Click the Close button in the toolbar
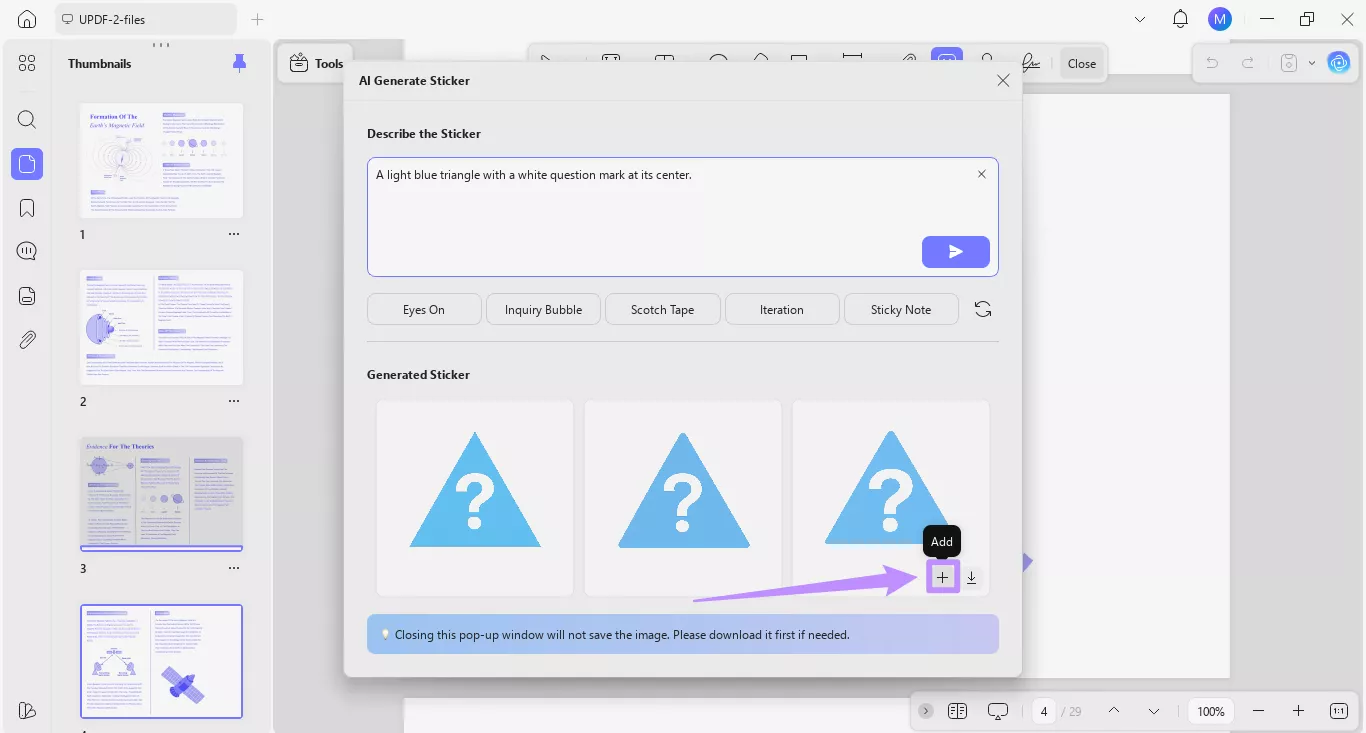The image size is (1366, 733). [1082, 63]
